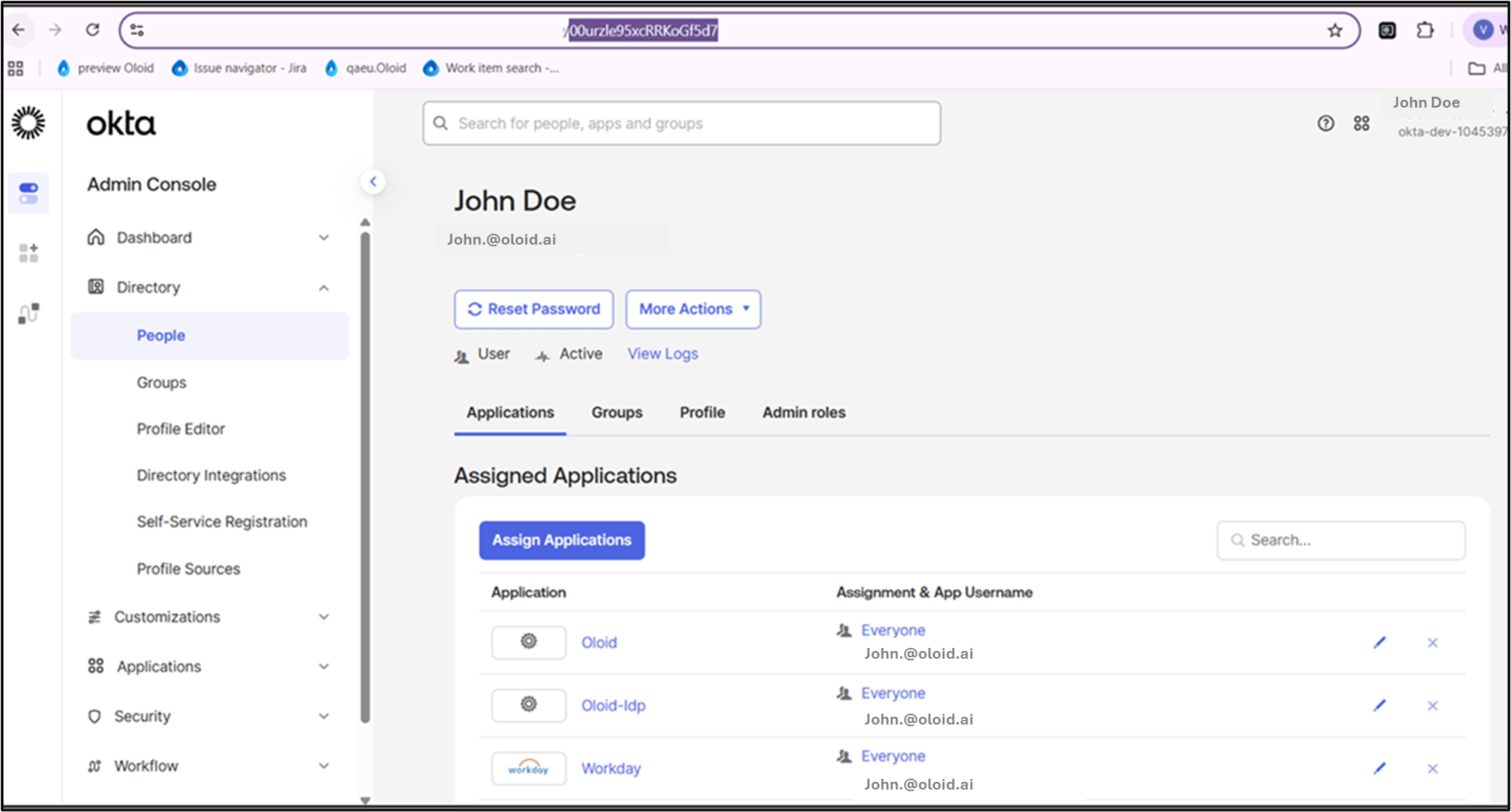1511x812 pixels.
Task: Expand the Workflow menu section
Action: point(209,766)
